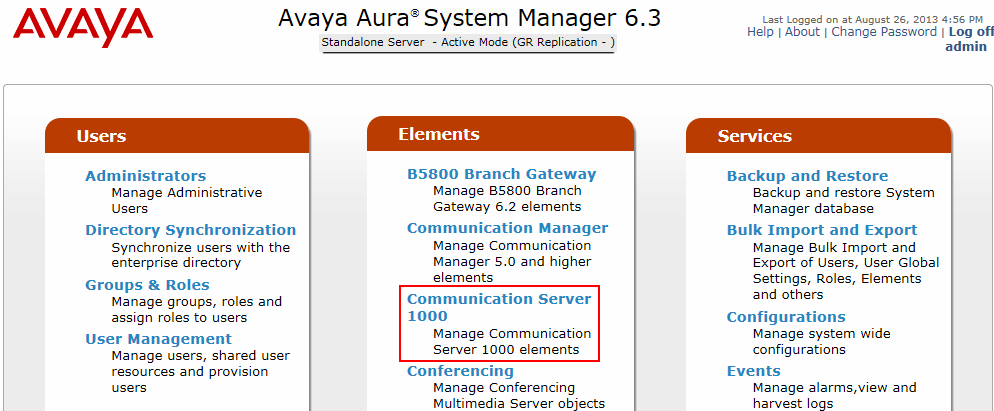Open Communication Manager link
The height and width of the screenshot is (411, 994).
(507, 228)
